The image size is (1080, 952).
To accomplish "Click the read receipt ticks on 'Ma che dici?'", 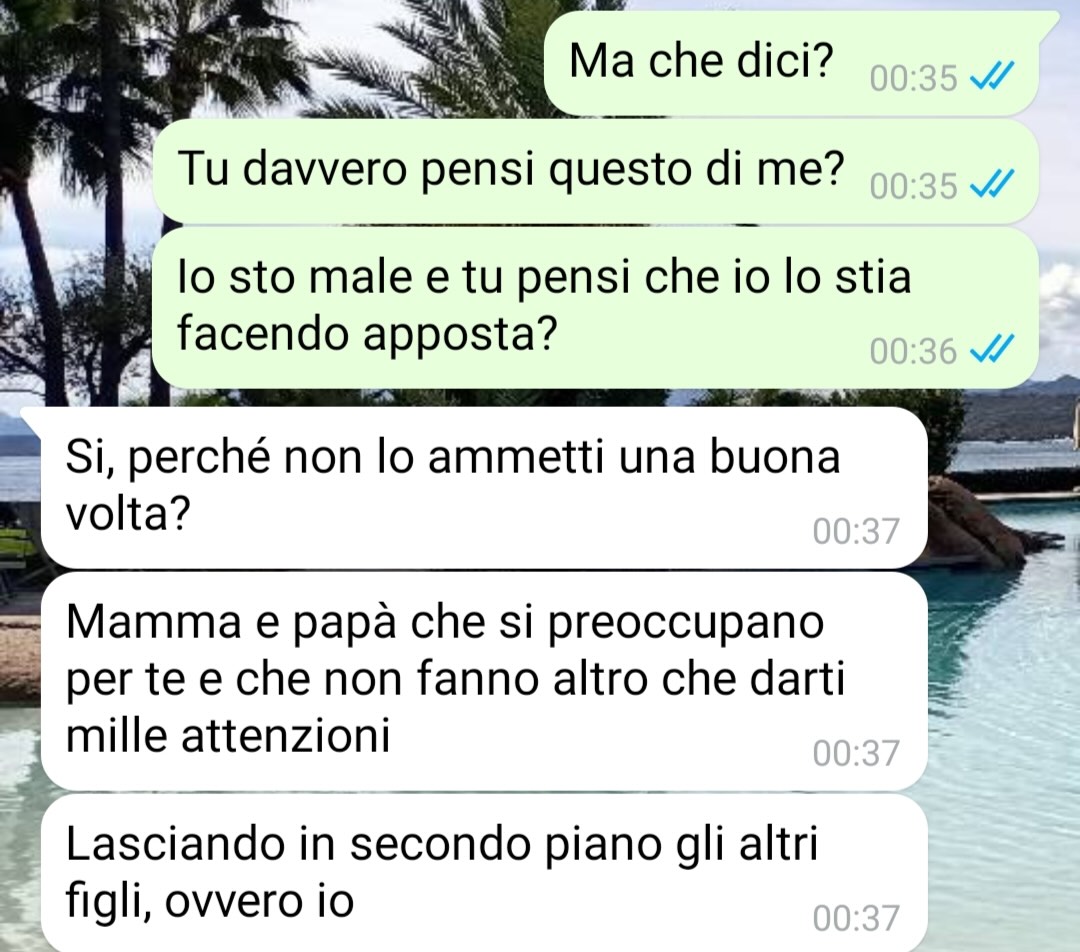I will 992,76.
